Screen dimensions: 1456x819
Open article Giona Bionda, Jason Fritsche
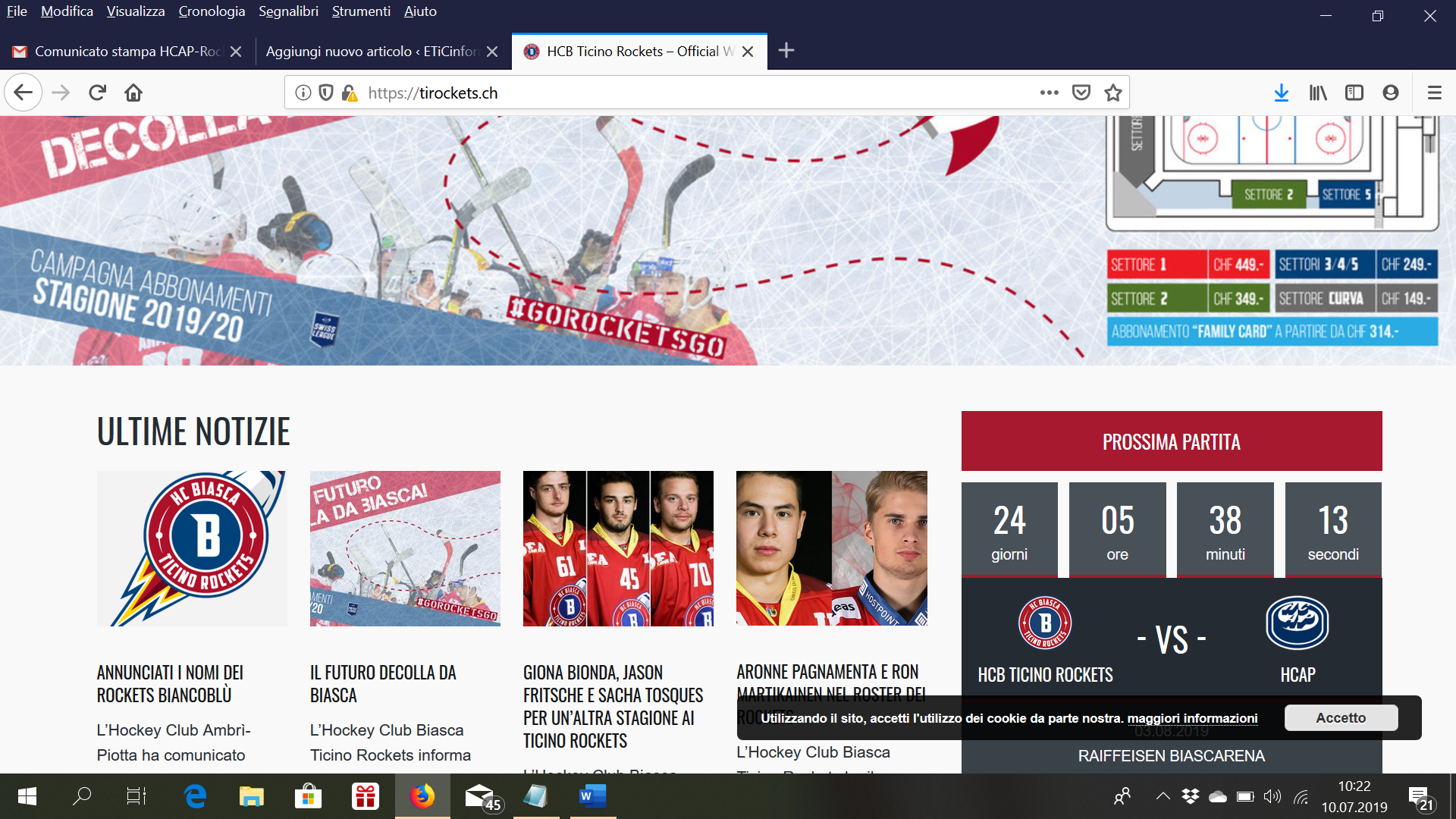(613, 706)
